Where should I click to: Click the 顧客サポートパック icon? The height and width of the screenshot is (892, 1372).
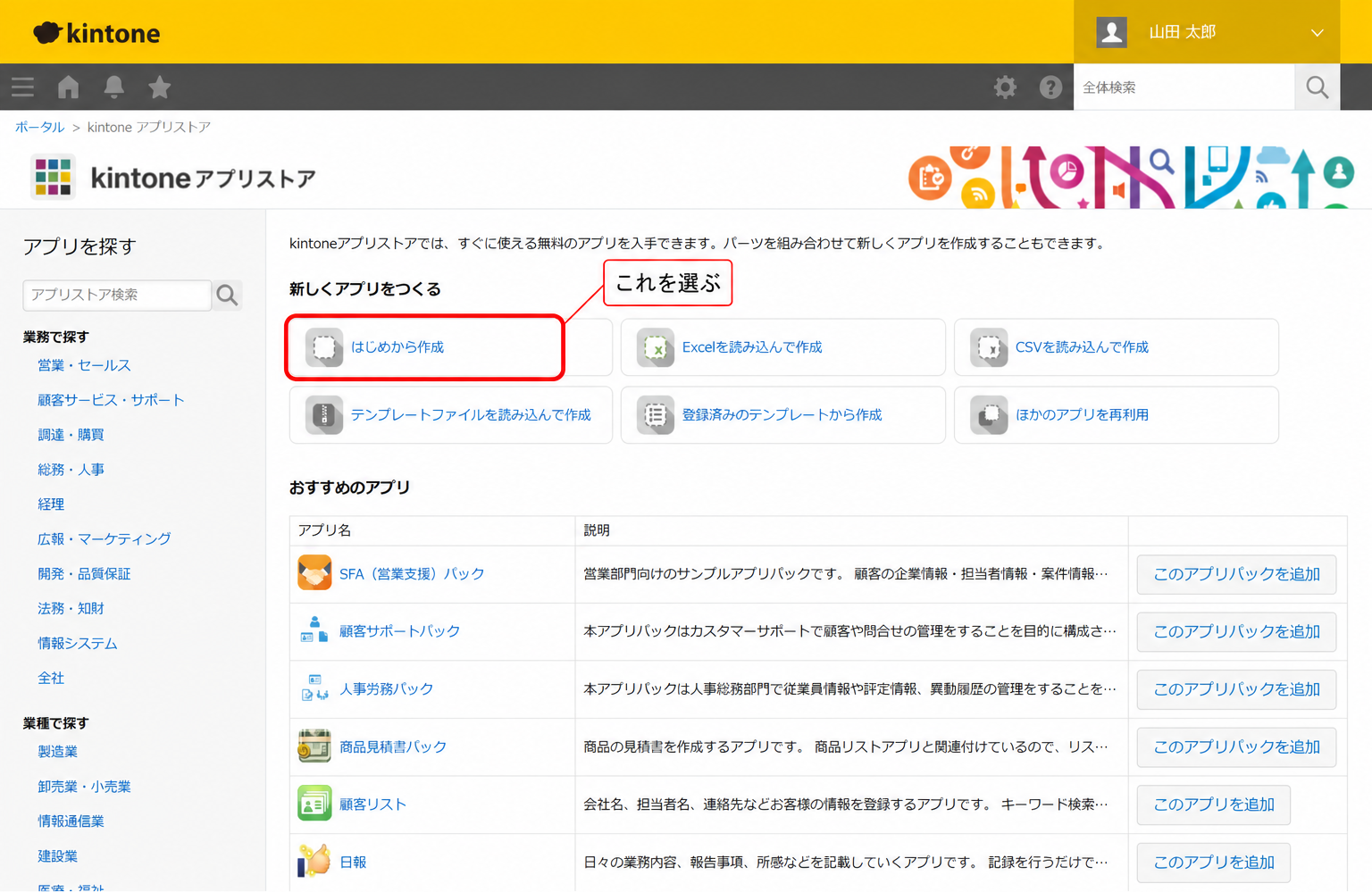314,630
